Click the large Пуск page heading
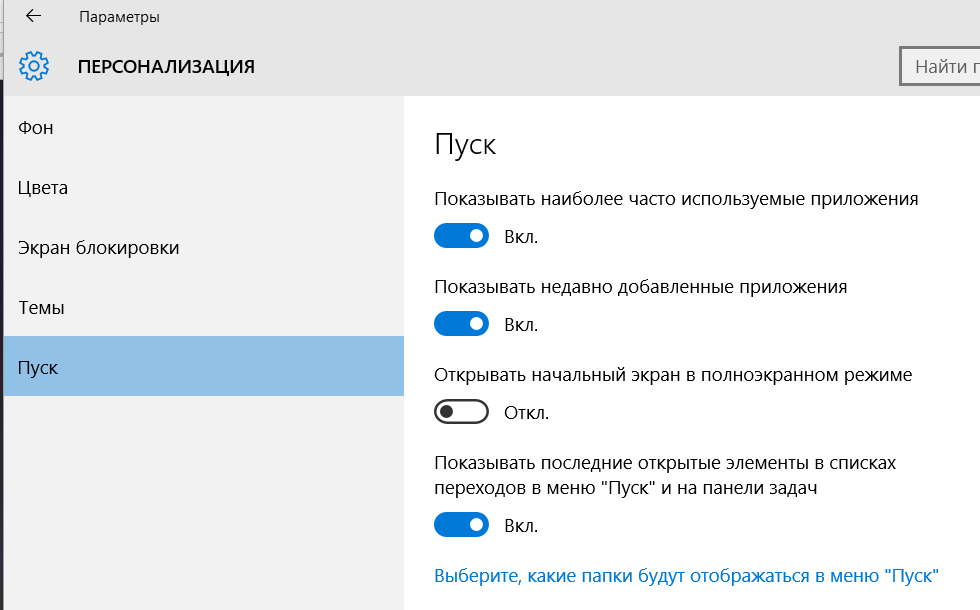This screenshot has height=610, width=980. pos(465,145)
